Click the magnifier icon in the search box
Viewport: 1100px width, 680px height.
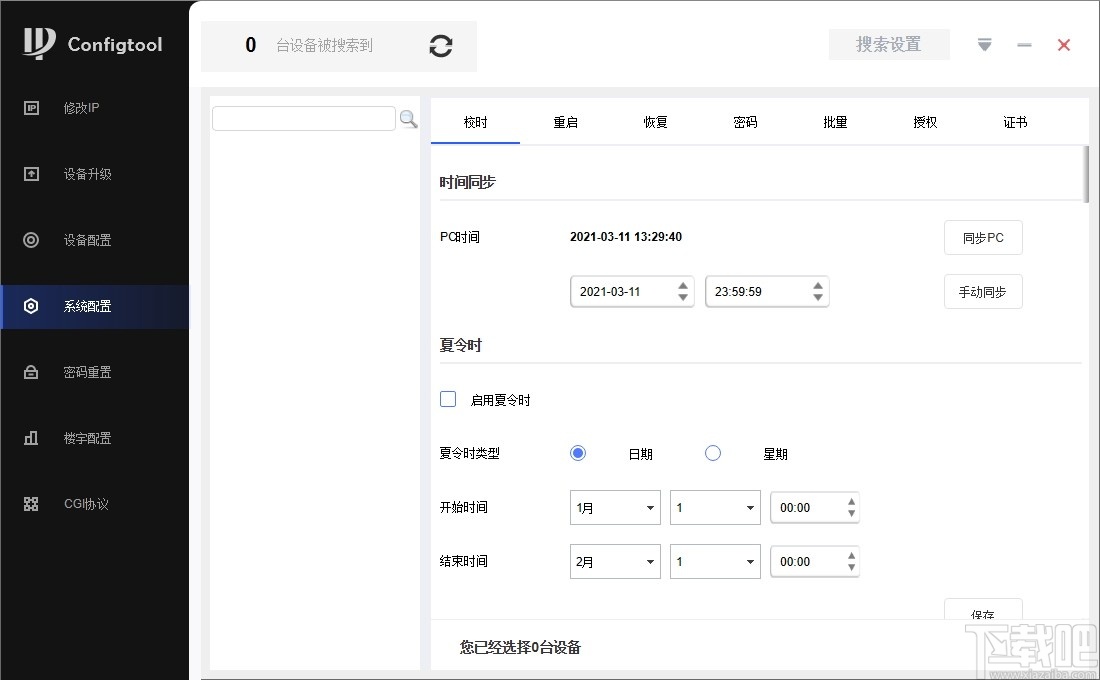pyautogui.click(x=408, y=118)
